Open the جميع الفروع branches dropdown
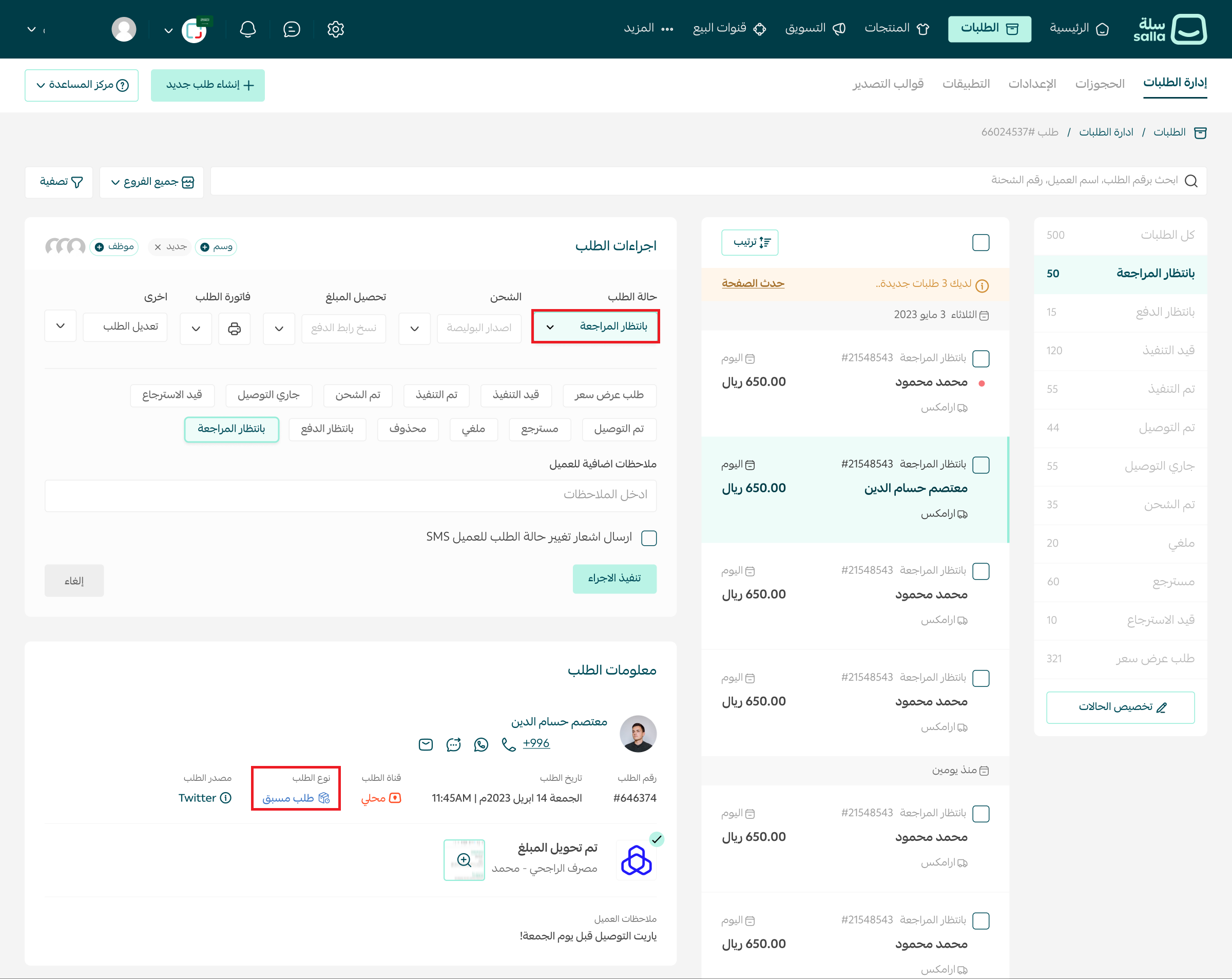1232x979 pixels. (x=151, y=182)
